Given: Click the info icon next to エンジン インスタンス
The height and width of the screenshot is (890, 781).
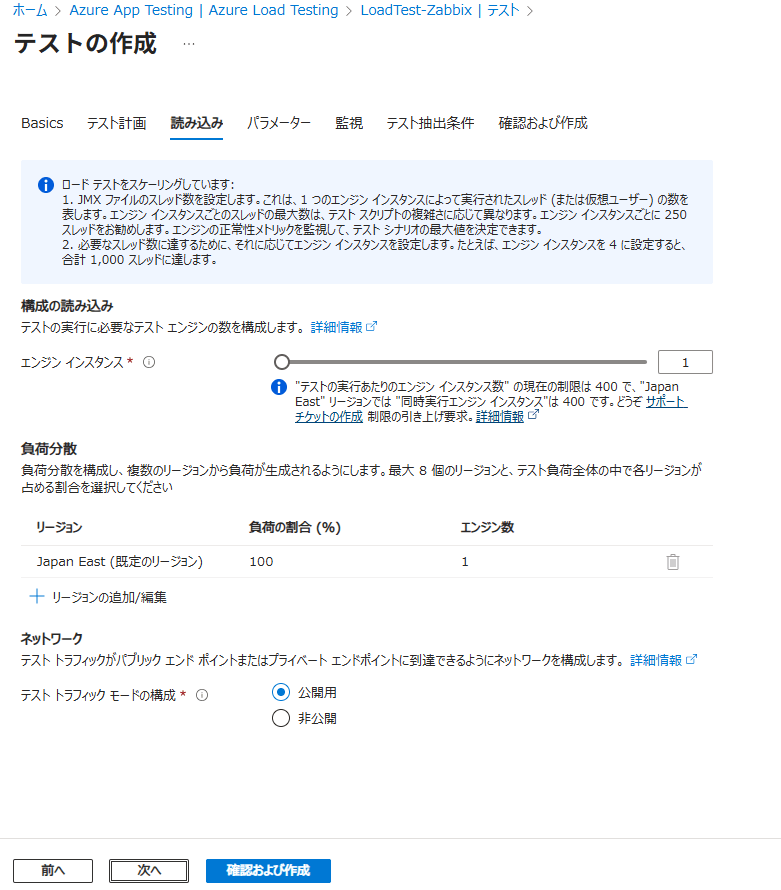Looking at the screenshot, I should pos(149,362).
